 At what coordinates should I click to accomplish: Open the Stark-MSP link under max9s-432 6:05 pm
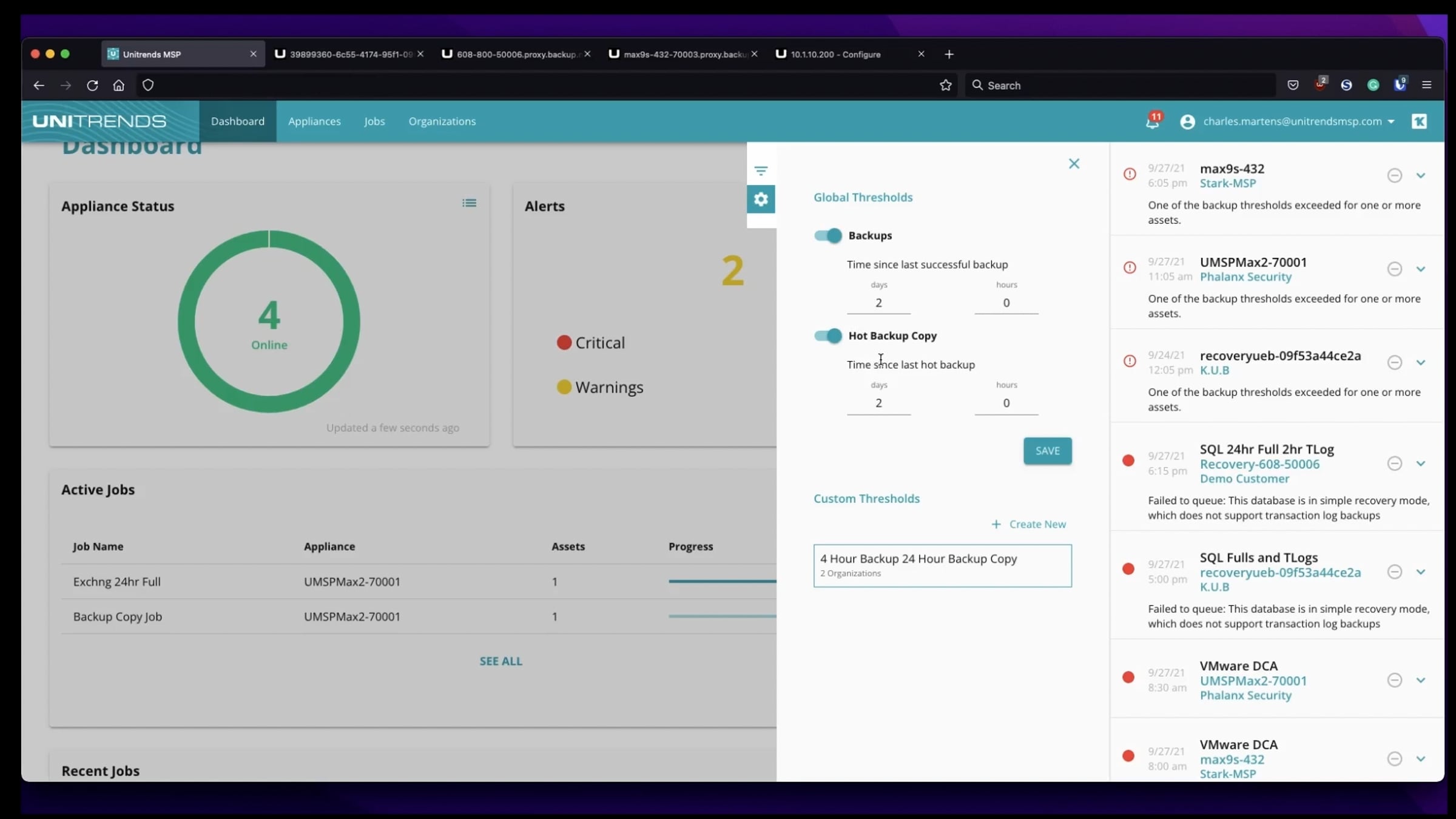coord(1228,183)
